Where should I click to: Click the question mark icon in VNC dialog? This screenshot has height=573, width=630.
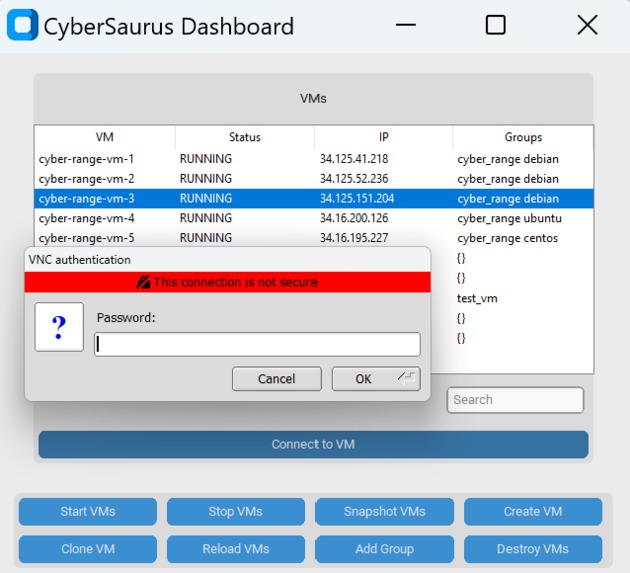pos(59,327)
